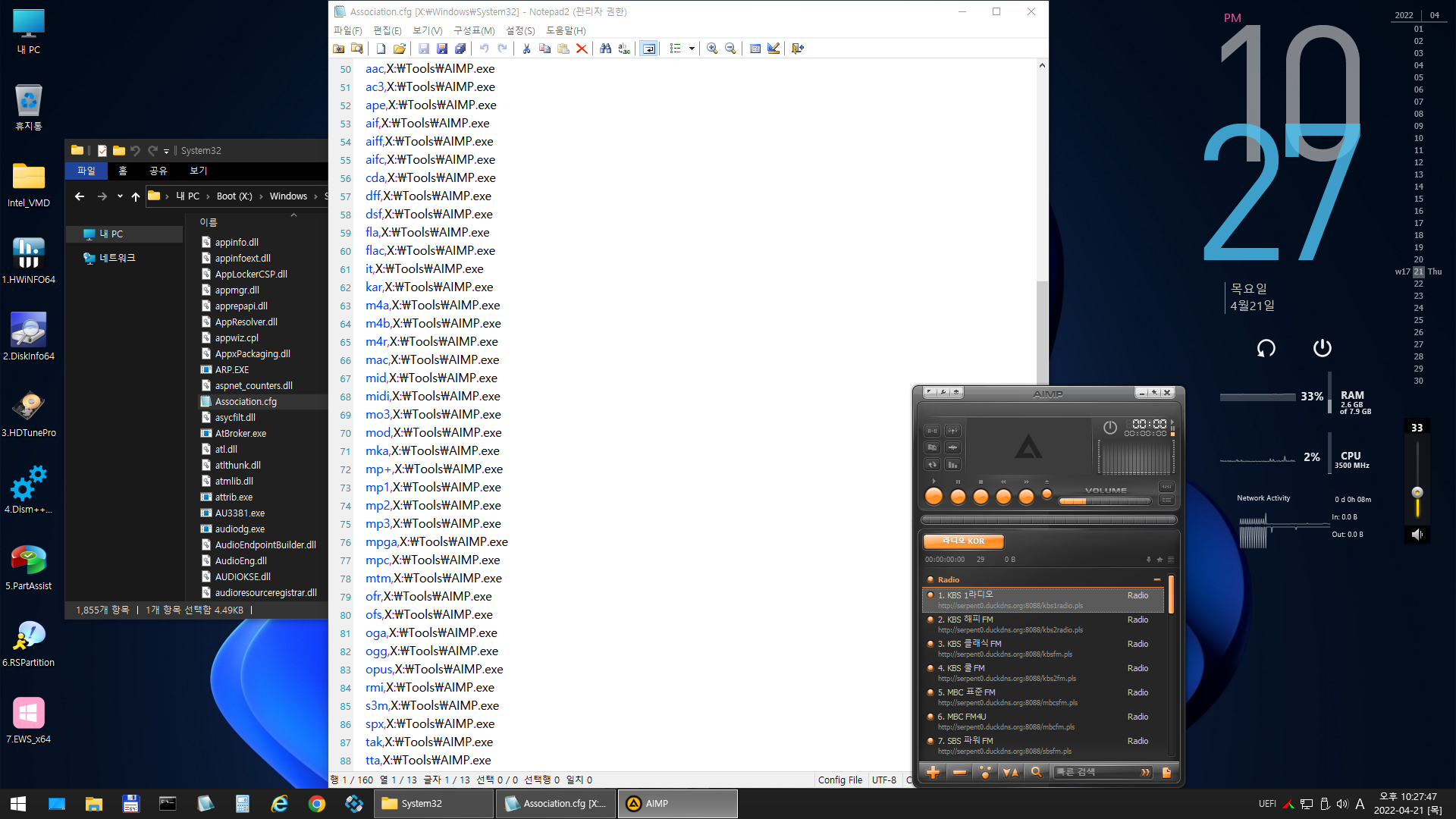The width and height of the screenshot is (1456, 819).
Task: Open the dropdown arrow beside the list icon in Notepad2
Action: click(x=692, y=49)
